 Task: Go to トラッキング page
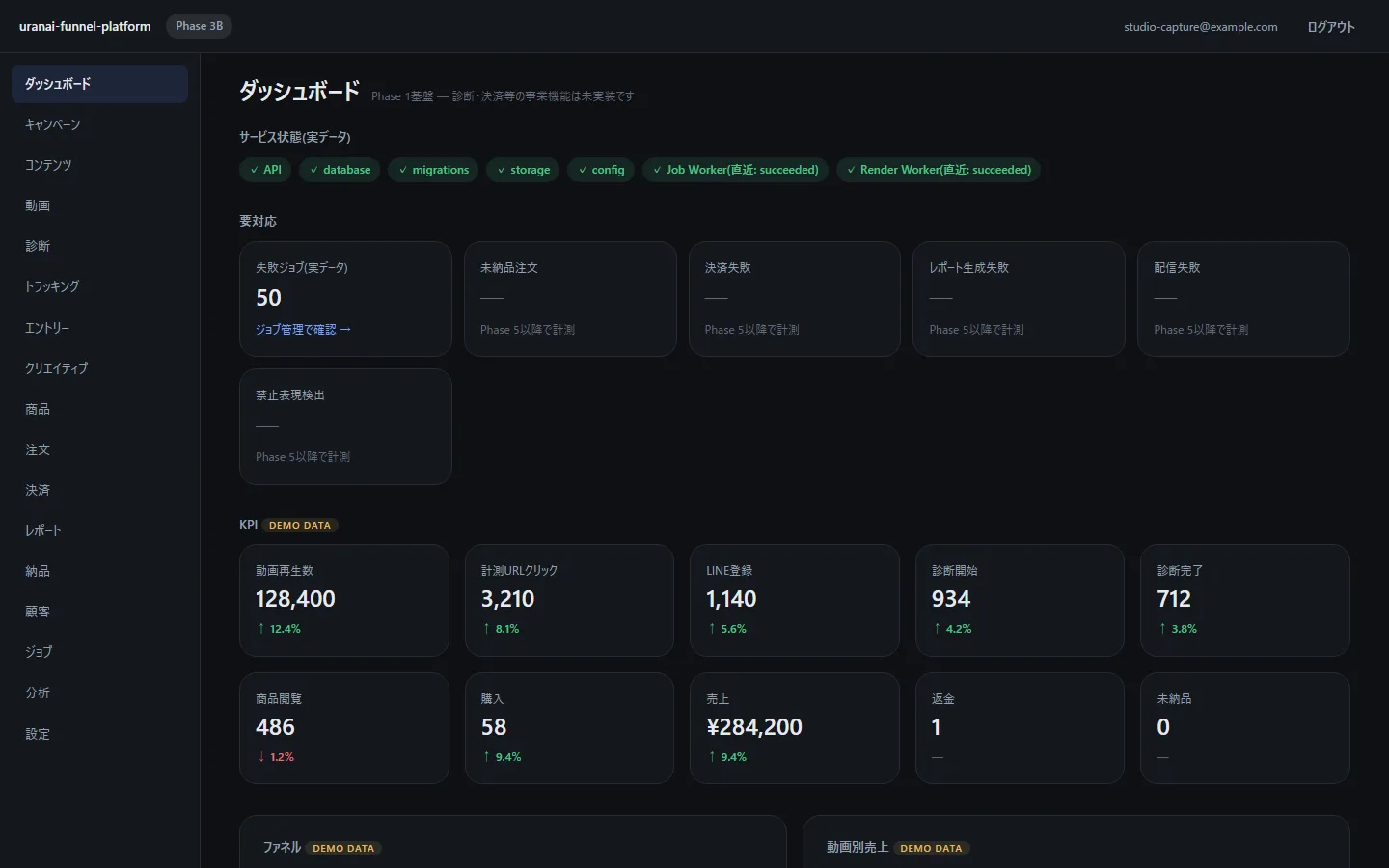(x=99, y=286)
